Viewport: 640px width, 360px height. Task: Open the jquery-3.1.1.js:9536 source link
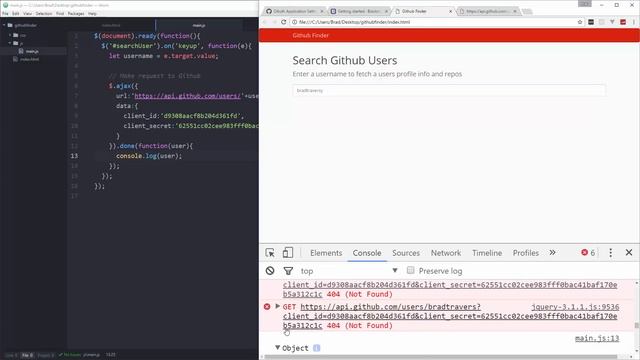[575, 307]
